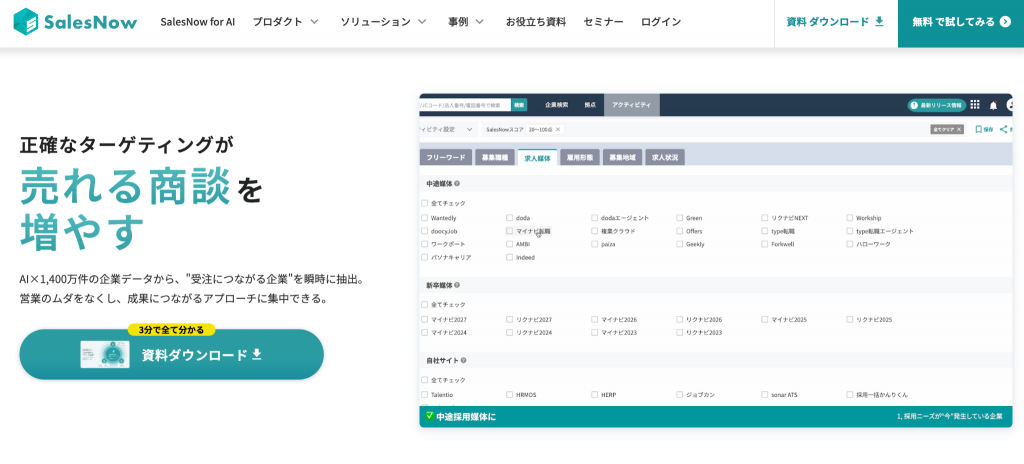Remove the SalesNowスコア 20~100点 filter

[x=558, y=129]
